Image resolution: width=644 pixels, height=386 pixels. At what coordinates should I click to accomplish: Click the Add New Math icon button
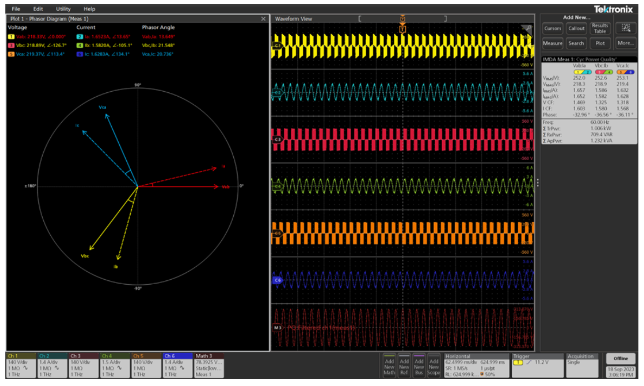point(389,365)
